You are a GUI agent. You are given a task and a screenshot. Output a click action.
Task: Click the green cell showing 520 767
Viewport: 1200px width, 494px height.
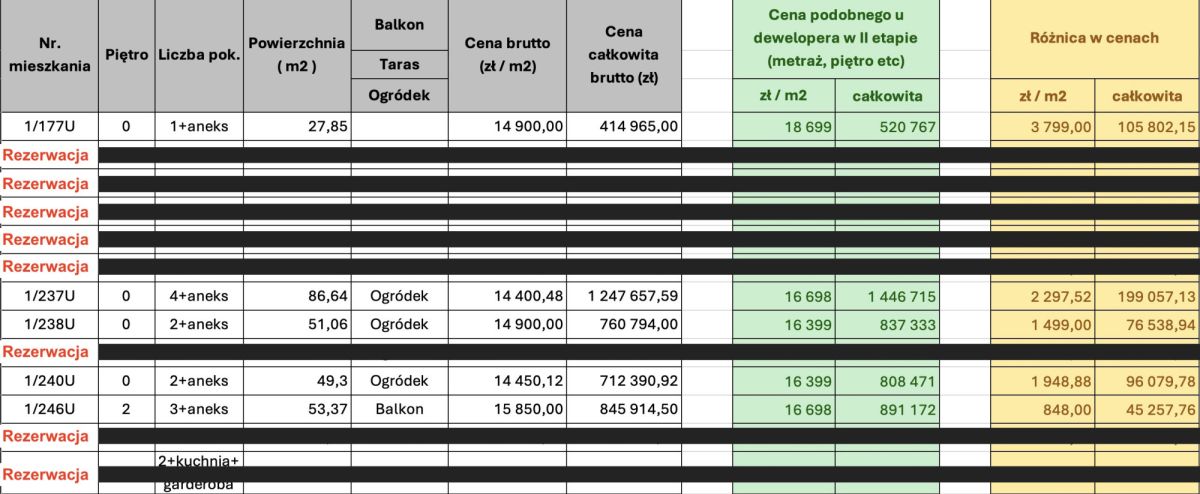[x=887, y=126]
